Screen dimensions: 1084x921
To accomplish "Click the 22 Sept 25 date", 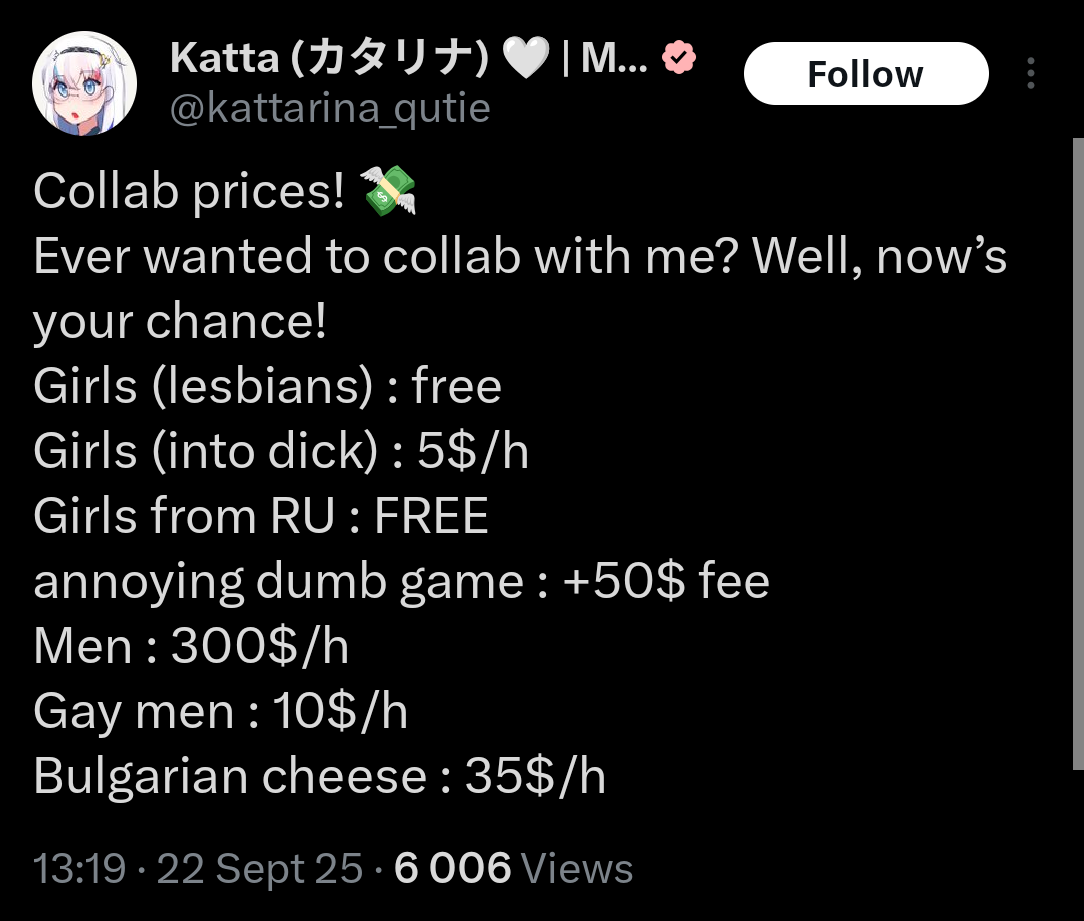I will (260, 868).
